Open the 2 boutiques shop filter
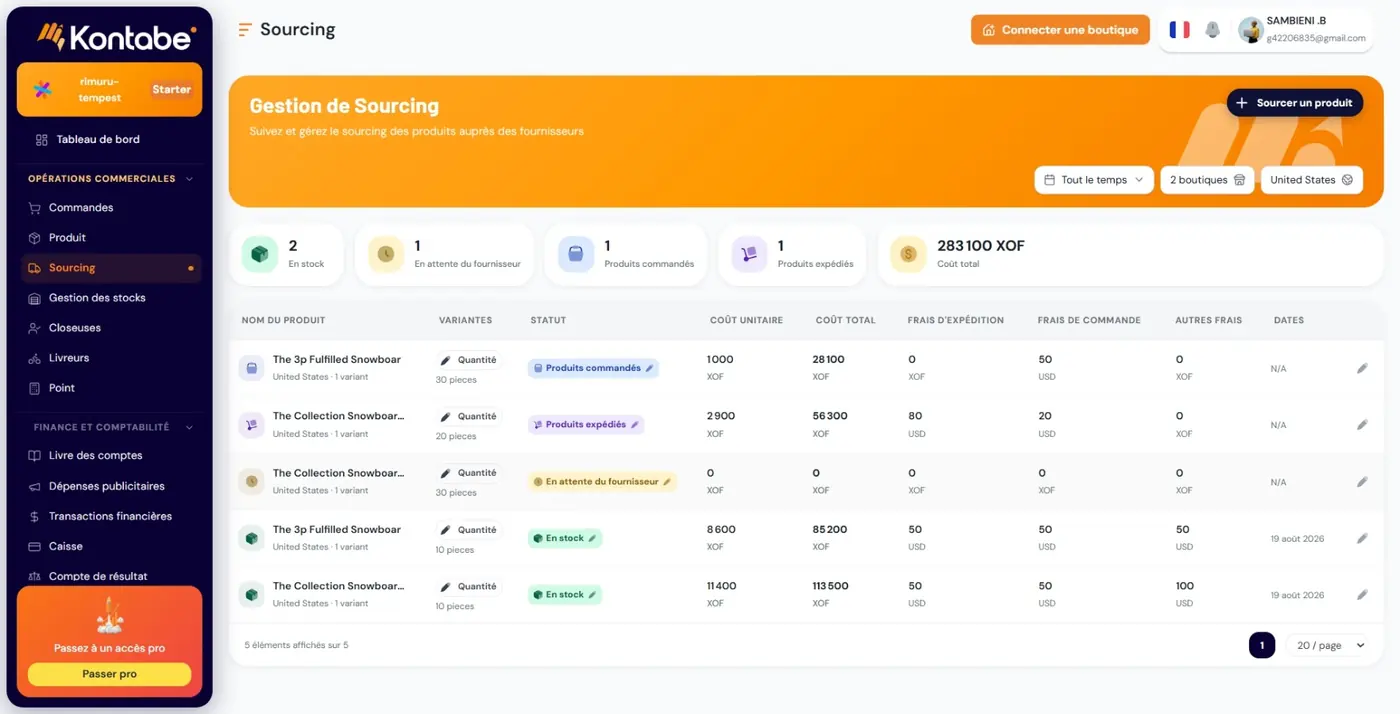 tap(1207, 180)
